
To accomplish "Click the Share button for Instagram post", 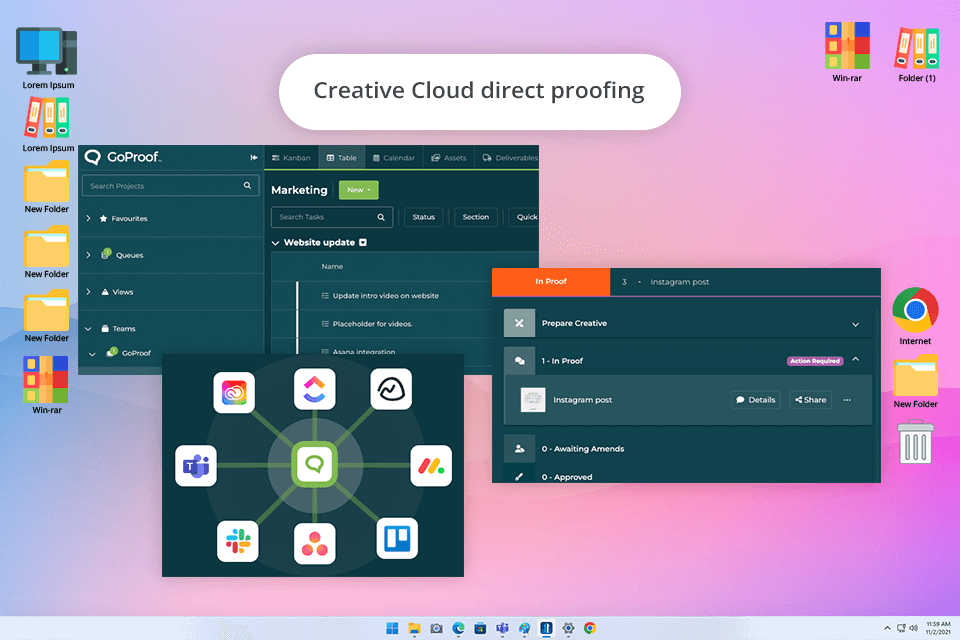I will click(811, 400).
